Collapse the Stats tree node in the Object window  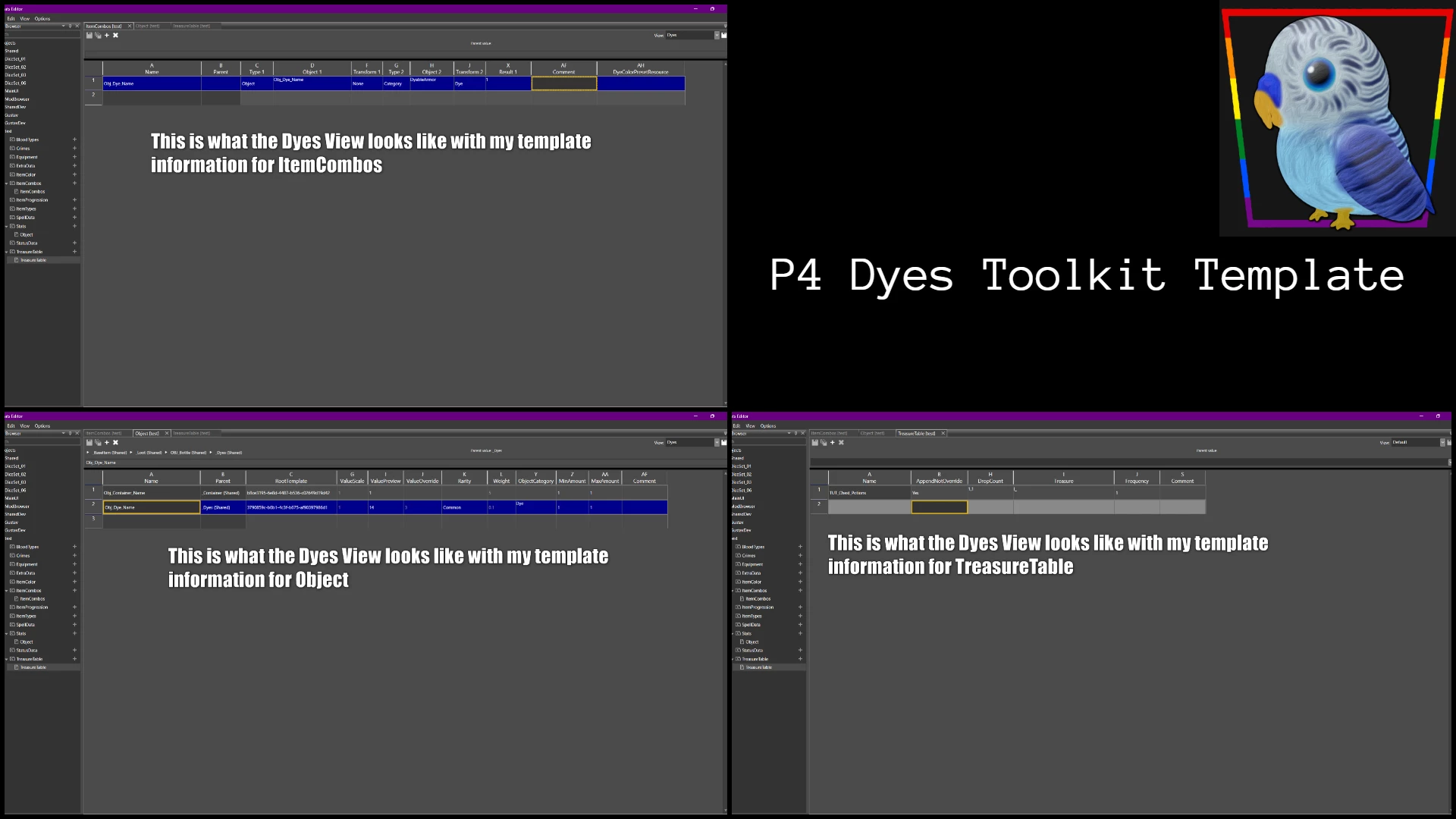7,633
